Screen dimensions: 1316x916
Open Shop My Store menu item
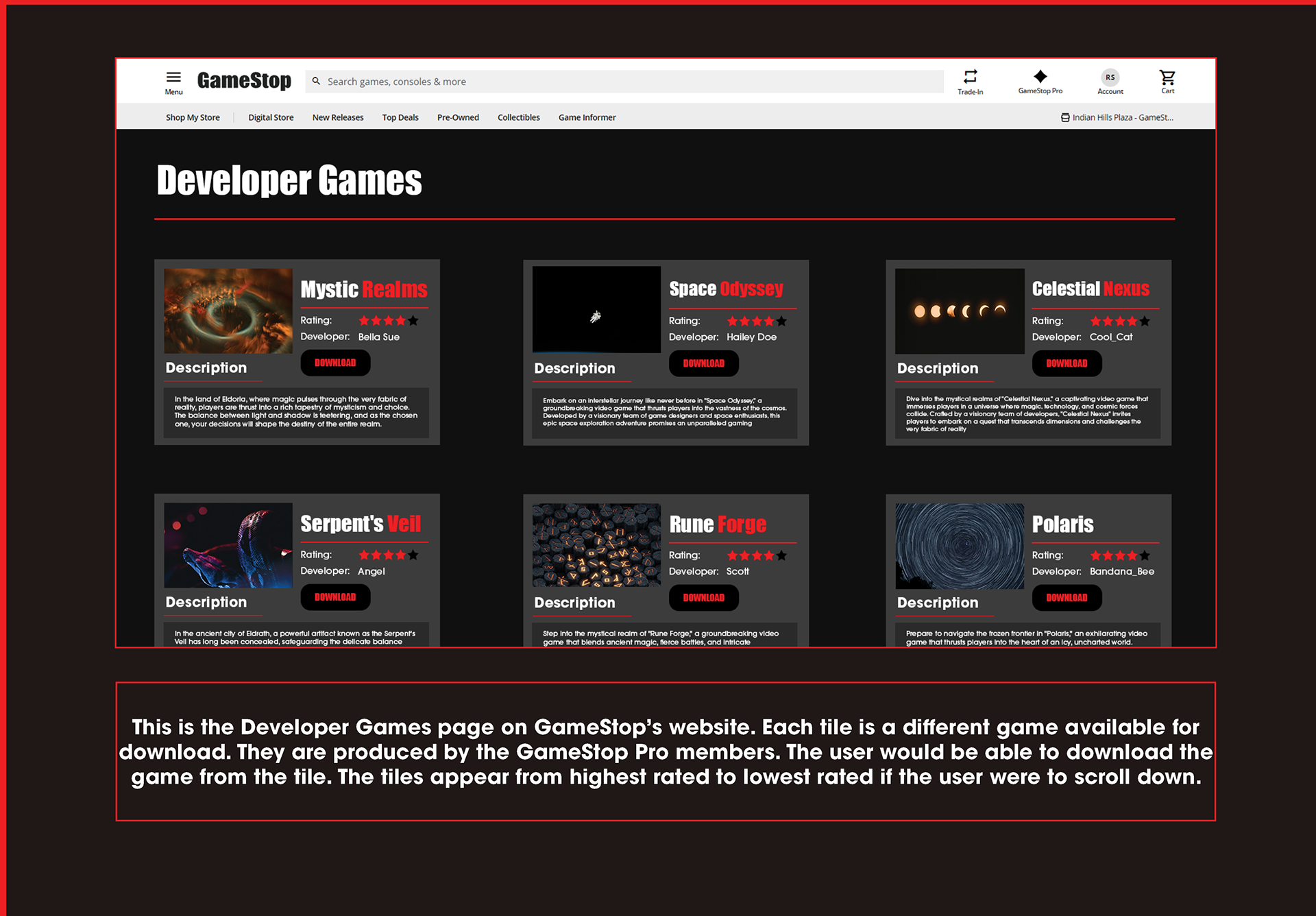pos(193,117)
